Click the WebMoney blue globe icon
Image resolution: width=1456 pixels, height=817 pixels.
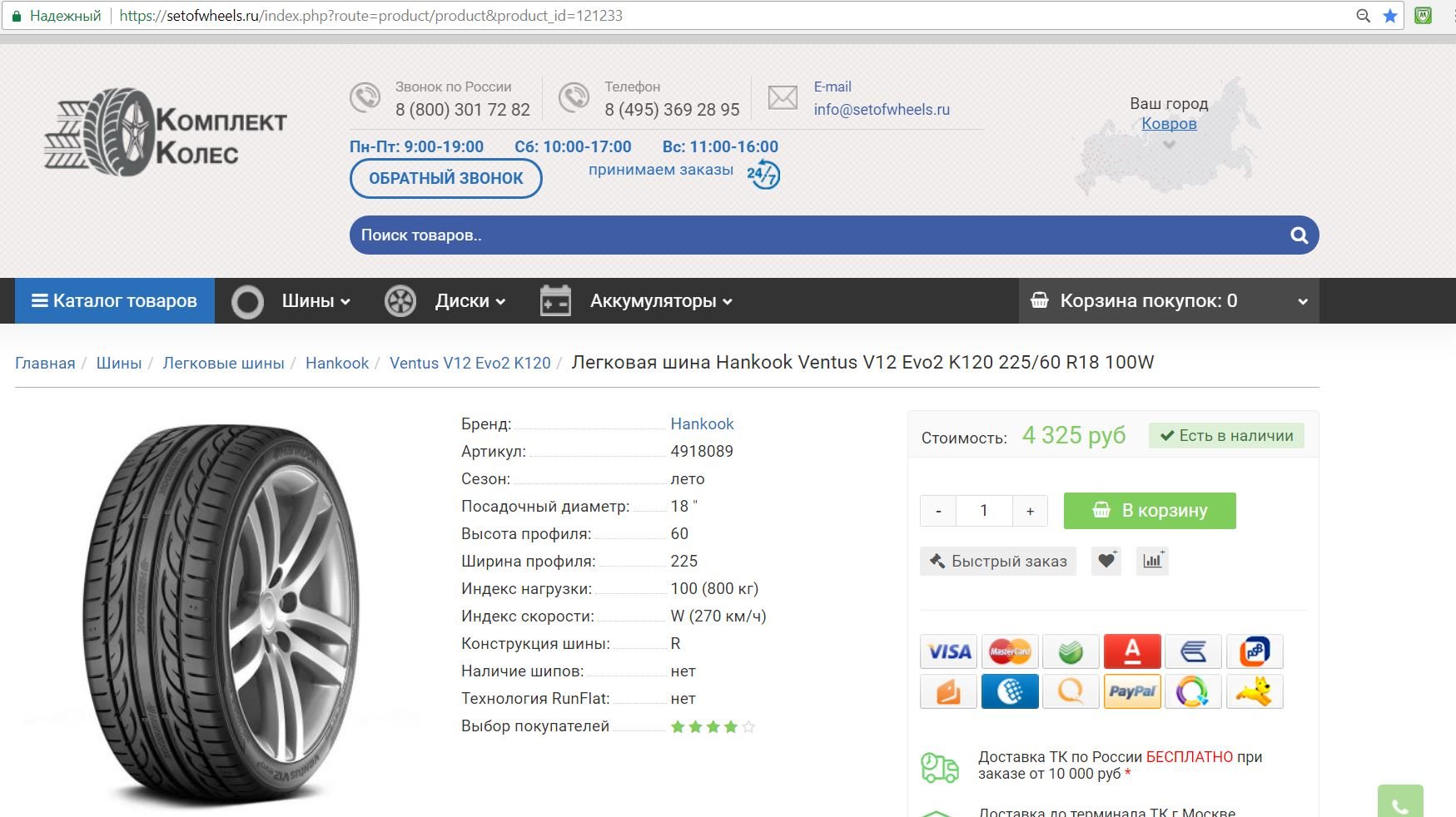click(1010, 691)
